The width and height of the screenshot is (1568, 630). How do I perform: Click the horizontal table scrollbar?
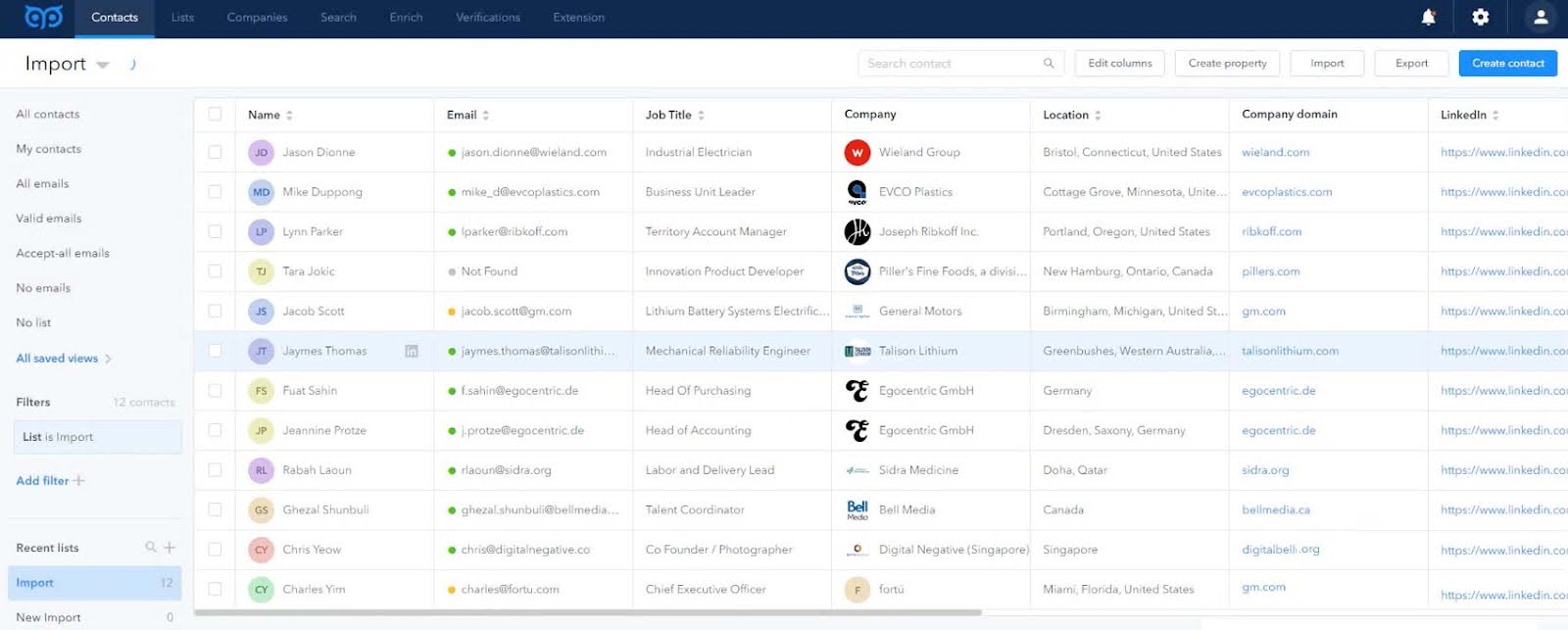(x=588, y=612)
